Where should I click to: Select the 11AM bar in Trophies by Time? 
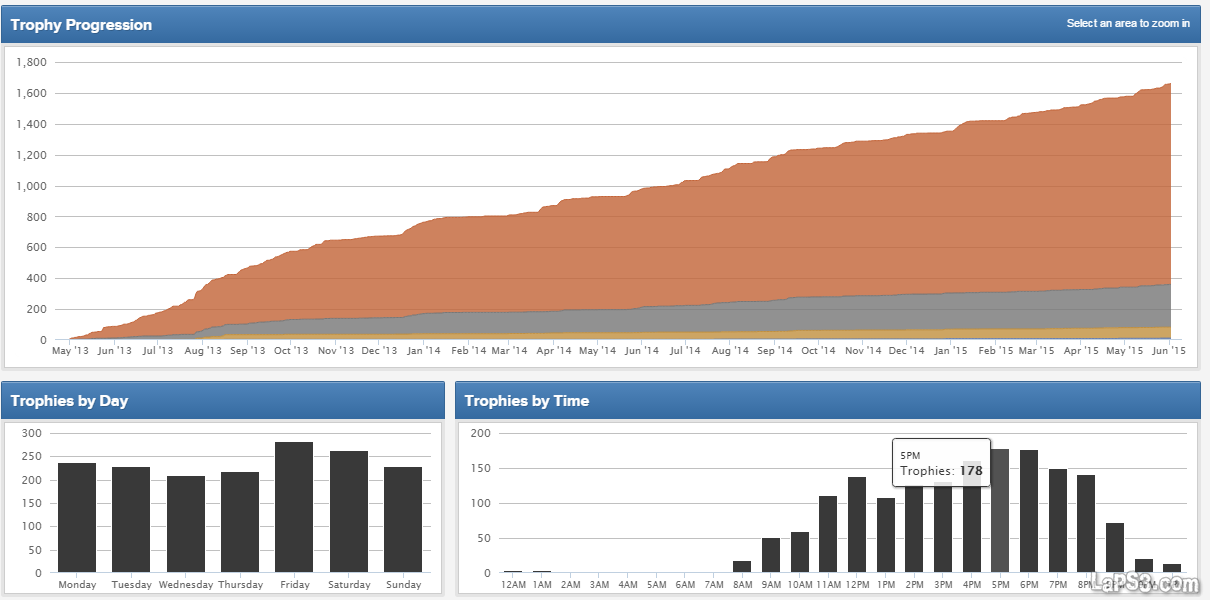click(x=828, y=535)
